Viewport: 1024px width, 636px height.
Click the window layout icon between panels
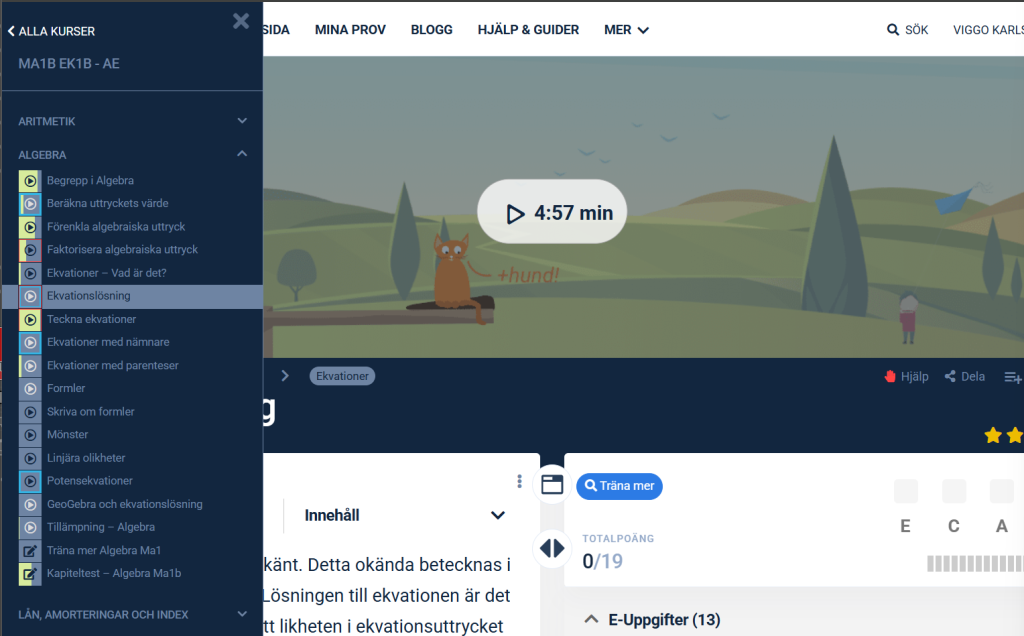(552, 485)
